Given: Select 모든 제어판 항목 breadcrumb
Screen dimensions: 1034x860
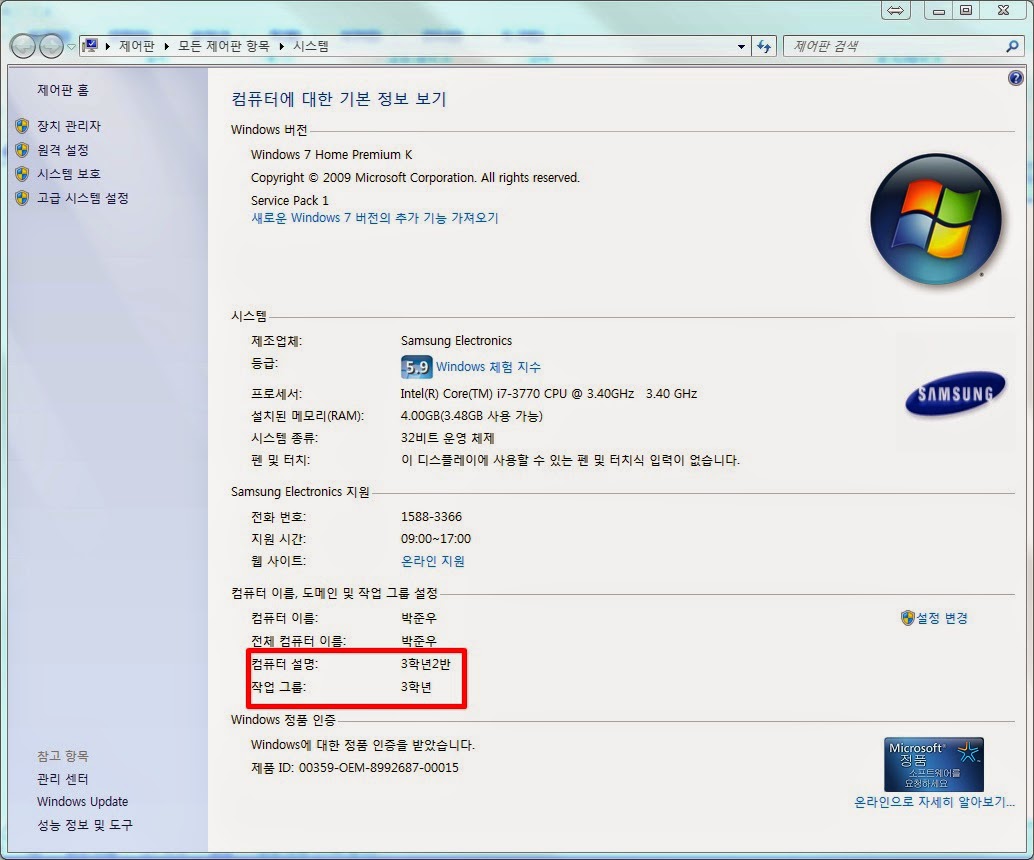Looking at the screenshot, I should pyautogui.click(x=224, y=46).
